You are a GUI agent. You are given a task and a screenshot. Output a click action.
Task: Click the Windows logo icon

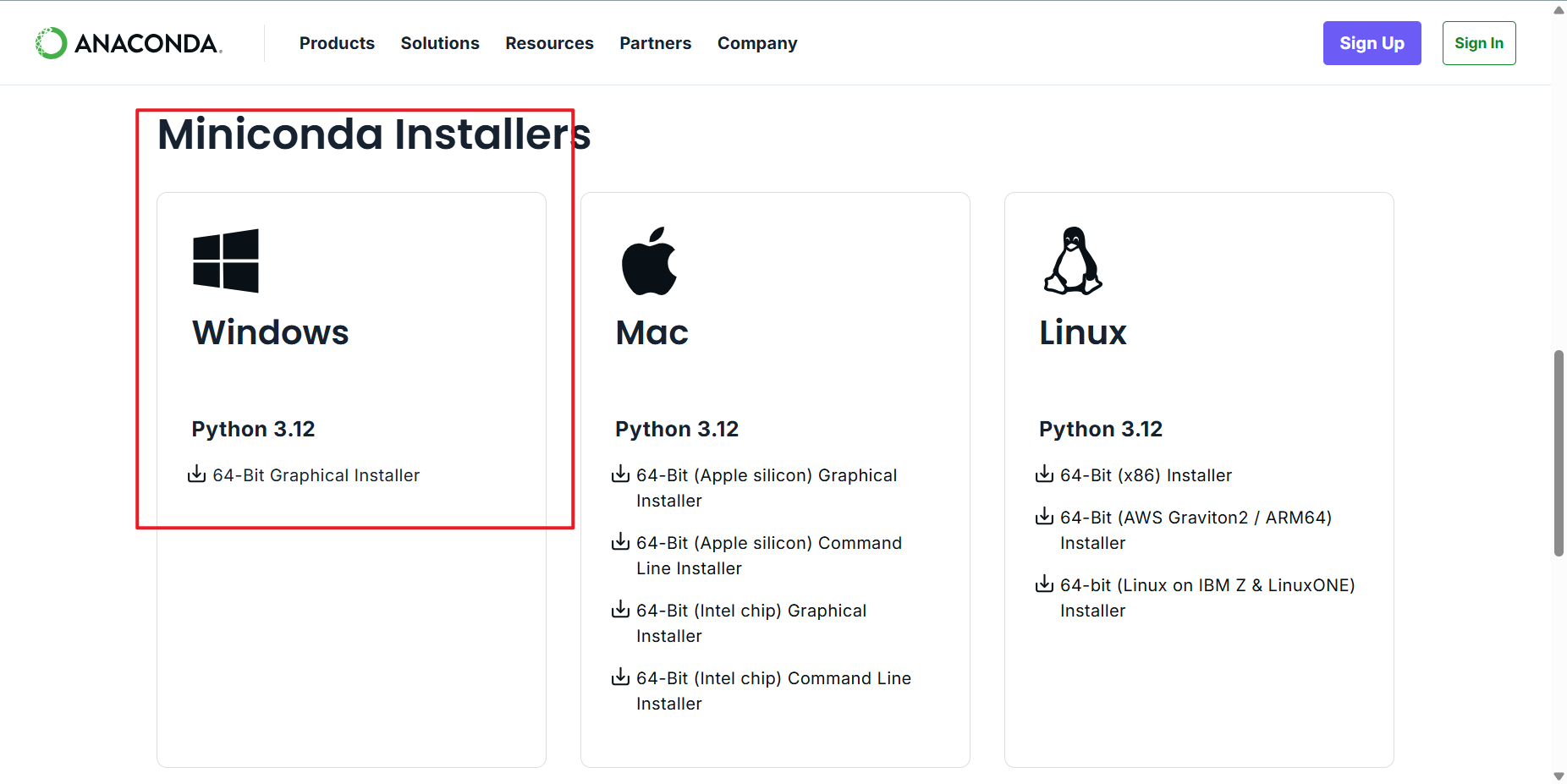click(x=226, y=260)
